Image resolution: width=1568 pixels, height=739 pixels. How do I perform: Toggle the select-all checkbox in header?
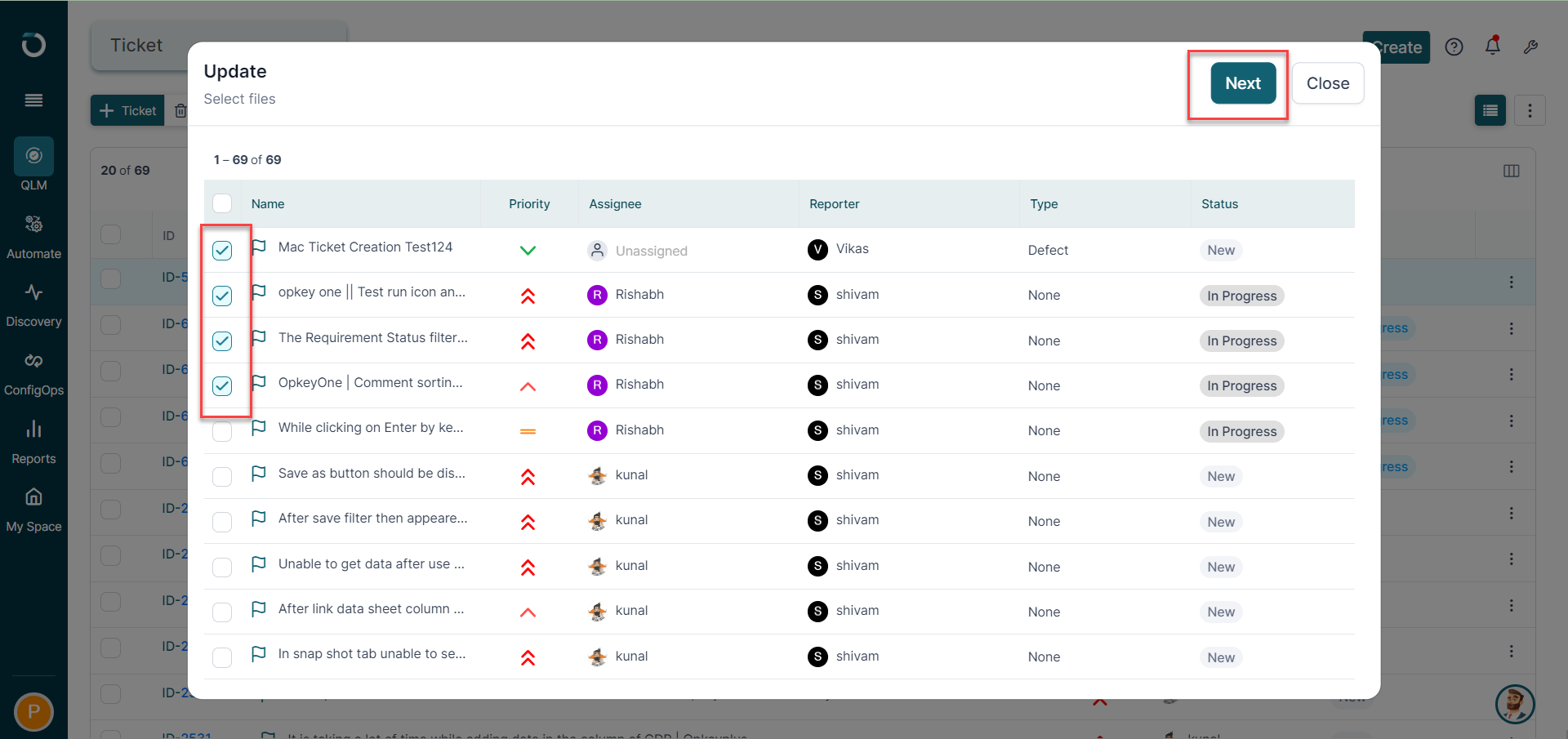click(222, 203)
